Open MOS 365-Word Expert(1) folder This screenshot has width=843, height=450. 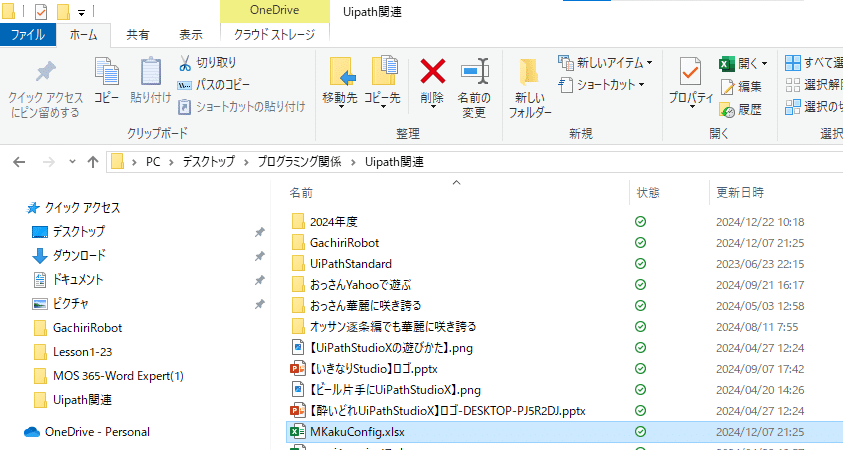(x=108, y=376)
